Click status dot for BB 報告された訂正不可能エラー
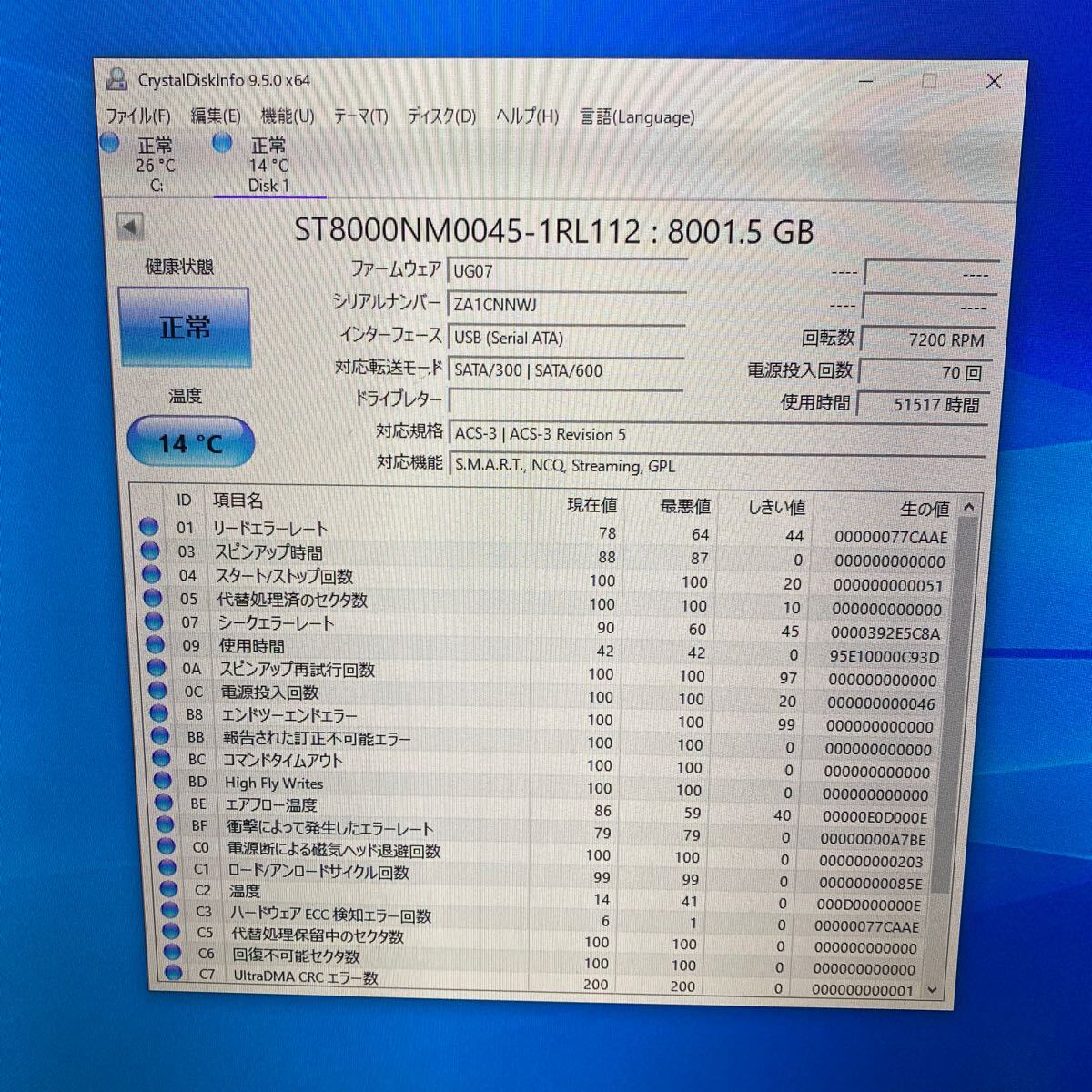 click(160, 736)
